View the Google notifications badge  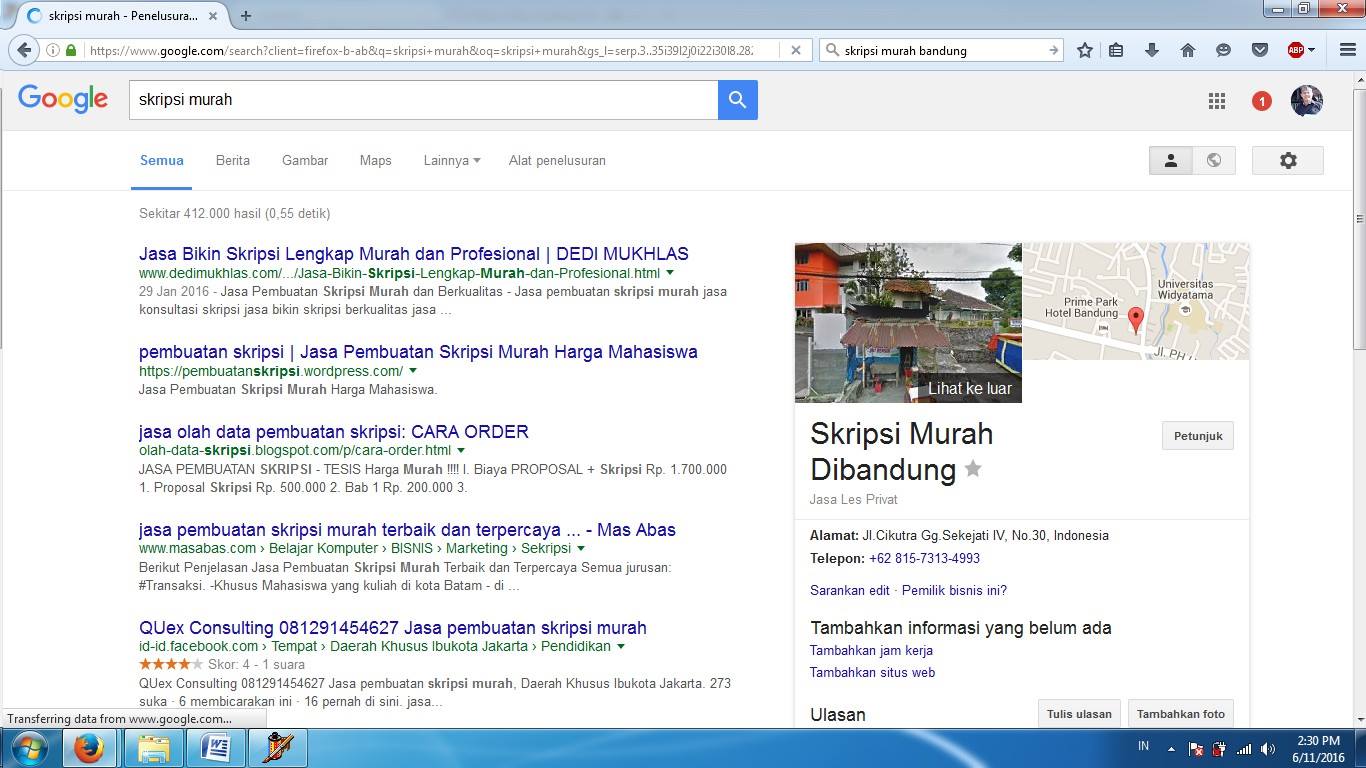[x=1262, y=101]
